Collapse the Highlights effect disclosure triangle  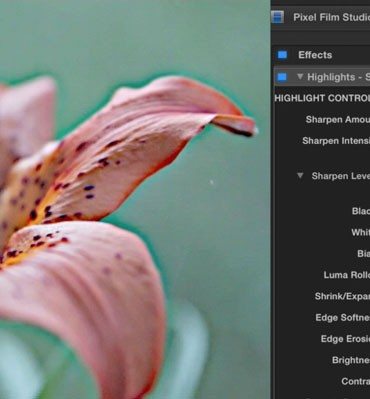[x=300, y=77]
